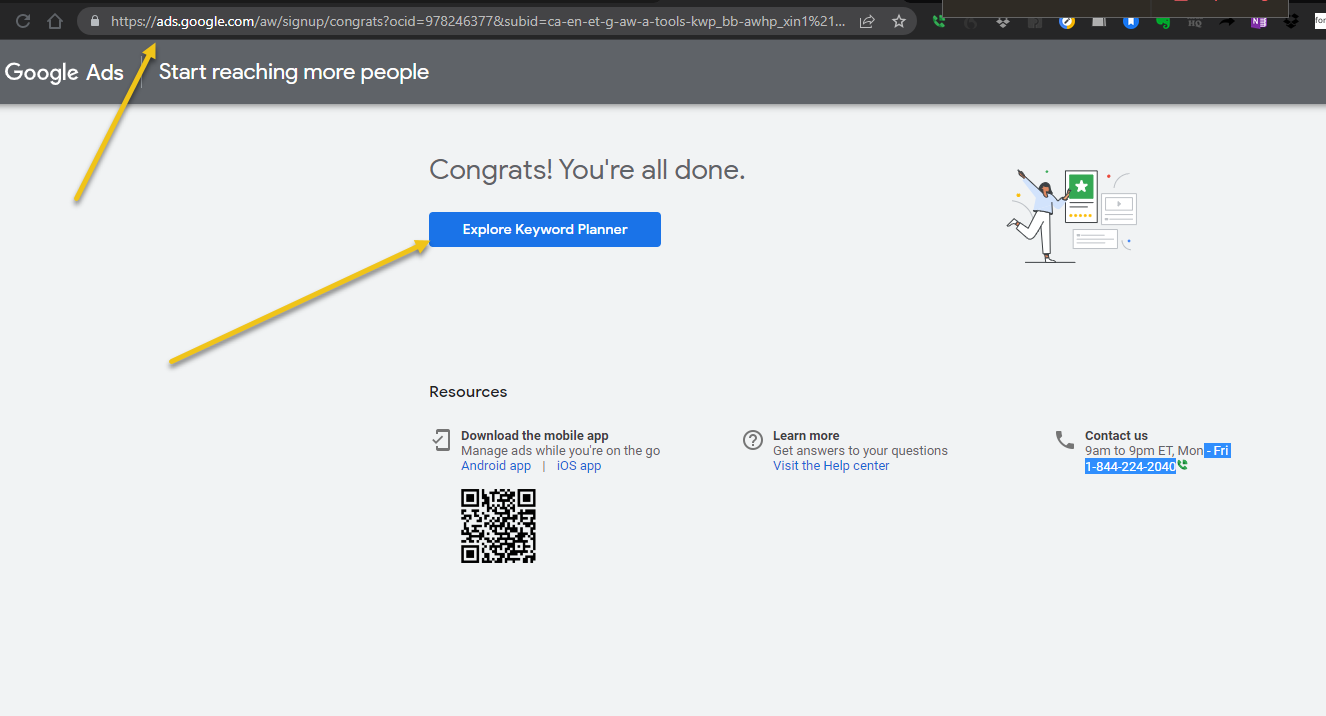Click the blue bookmark extension icon
1326x716 pixels.
1131,21
